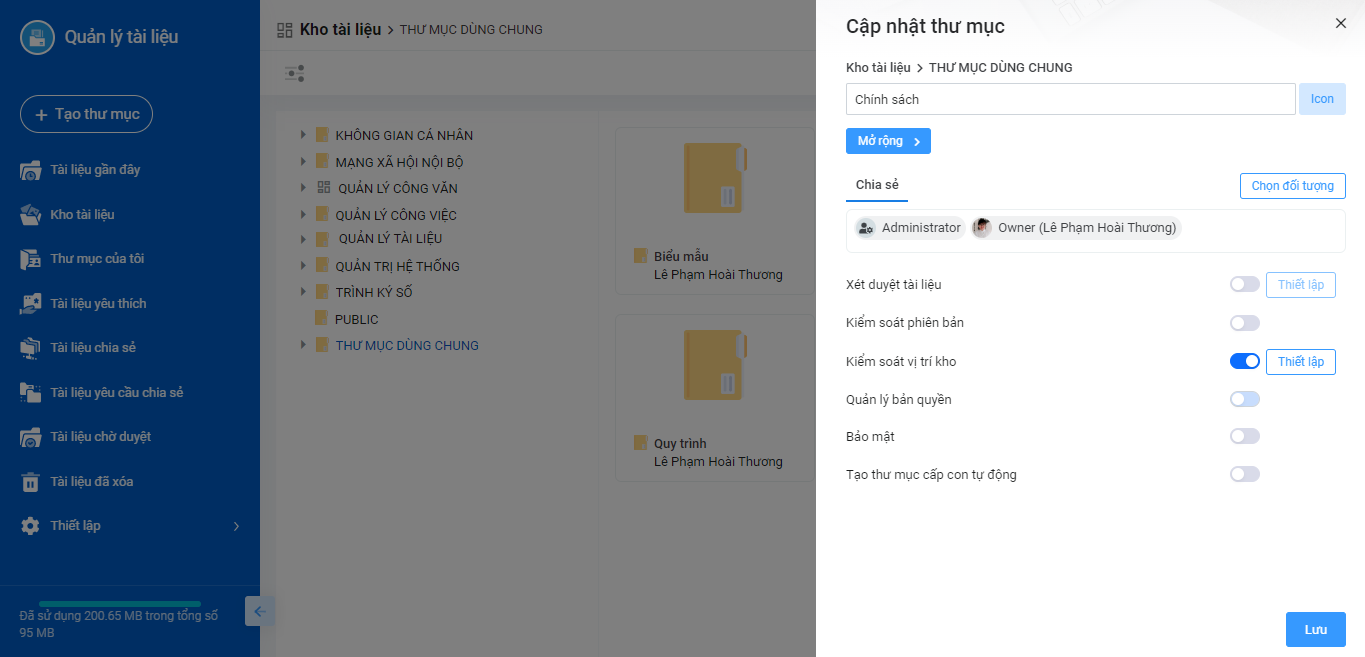Click the Thiết lập gear icon
1365x657 pixels.
tap(31, 526)
